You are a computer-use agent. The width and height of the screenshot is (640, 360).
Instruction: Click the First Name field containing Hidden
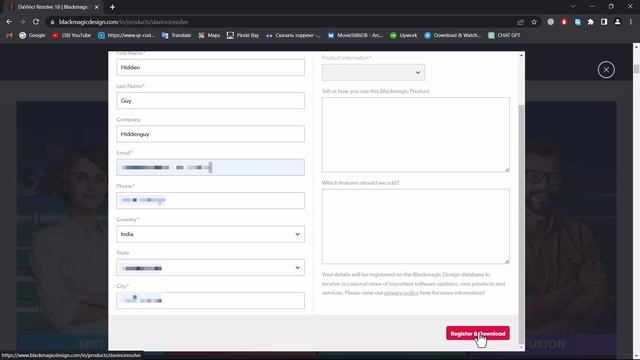(x=210, y=67)
